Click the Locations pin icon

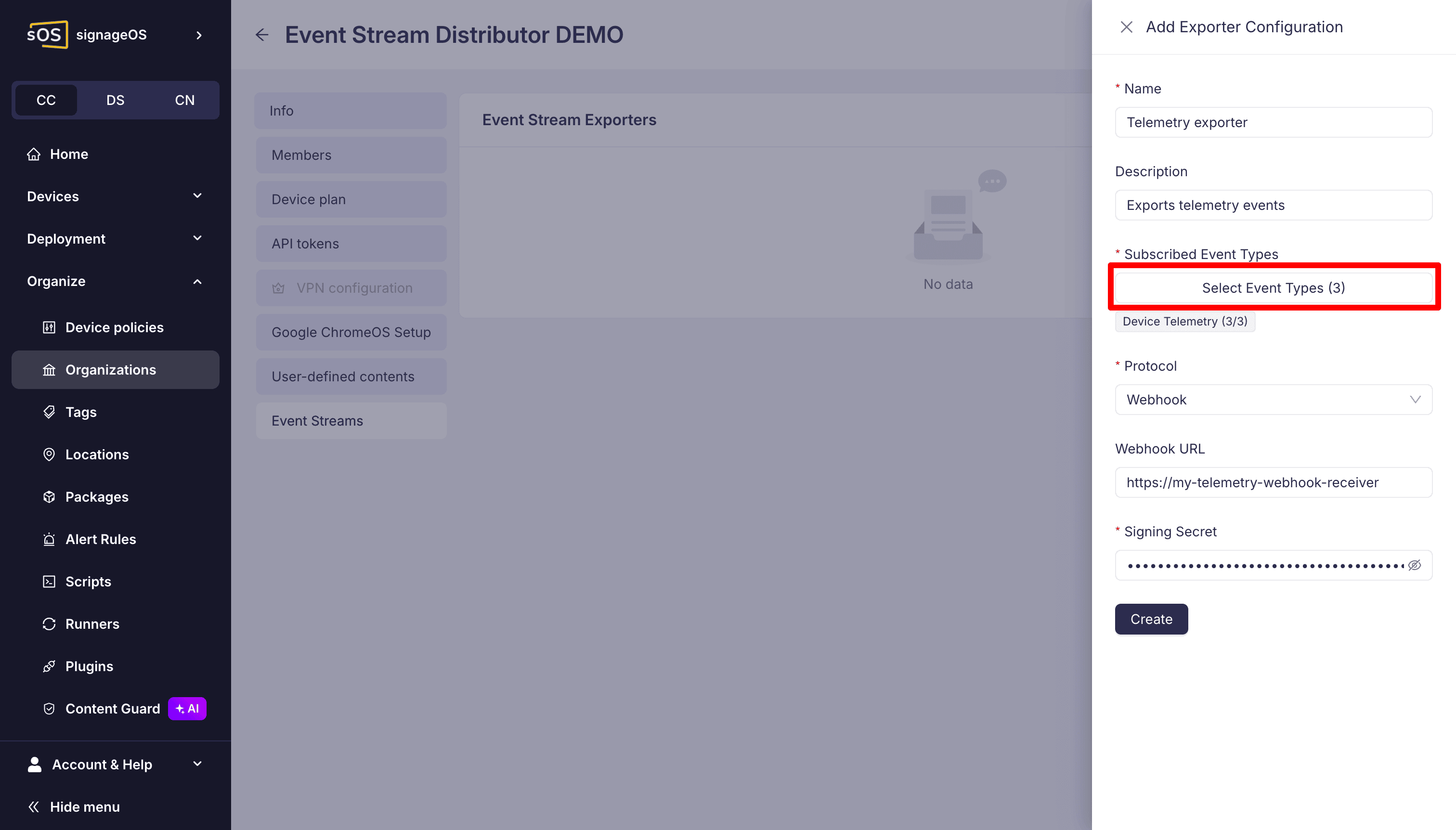49,454
